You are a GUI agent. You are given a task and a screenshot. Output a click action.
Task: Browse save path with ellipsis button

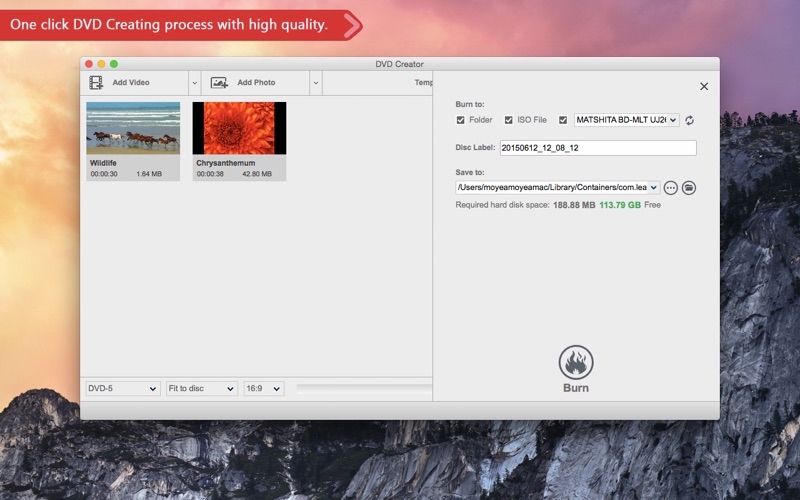coord(670,188)
